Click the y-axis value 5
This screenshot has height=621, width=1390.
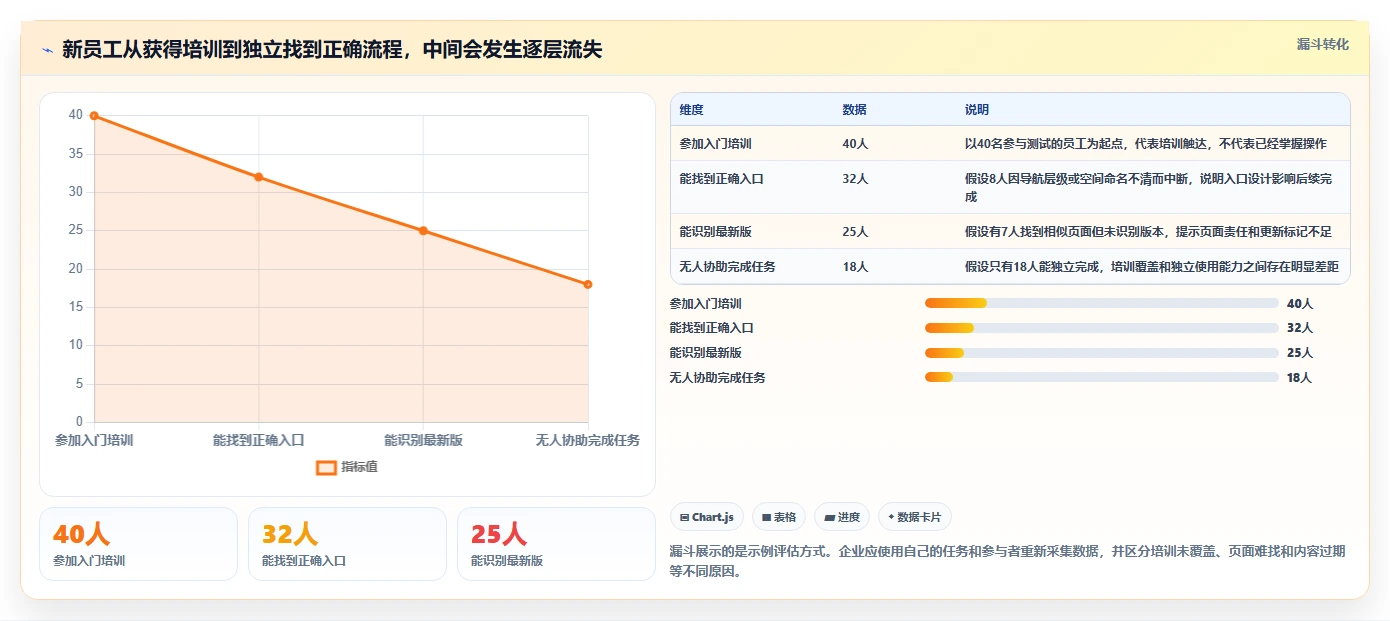click(x=79, y=384)
